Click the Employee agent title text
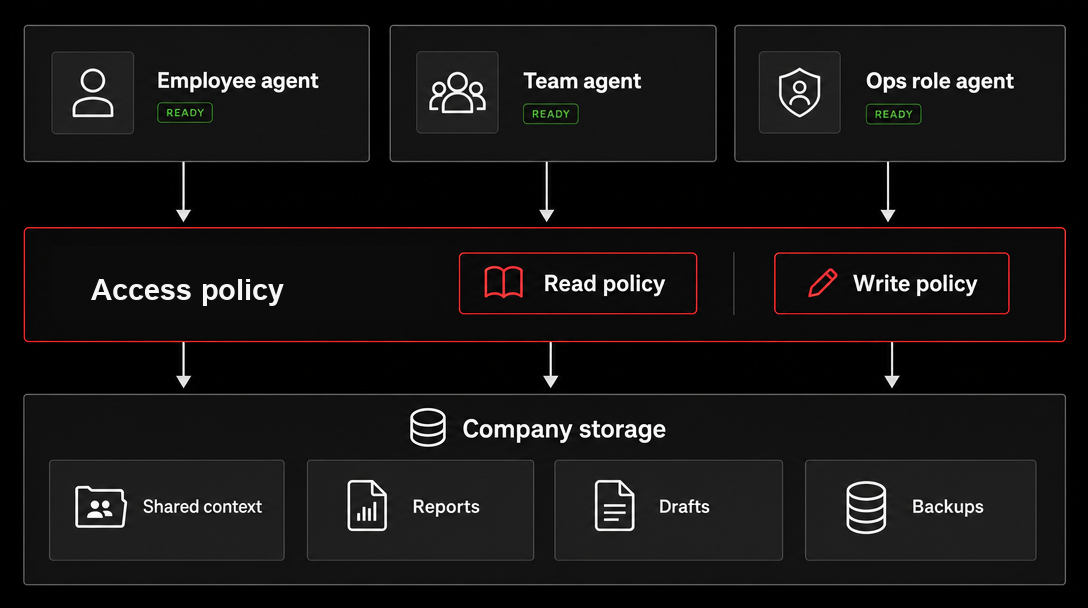 tap(237, 81)
